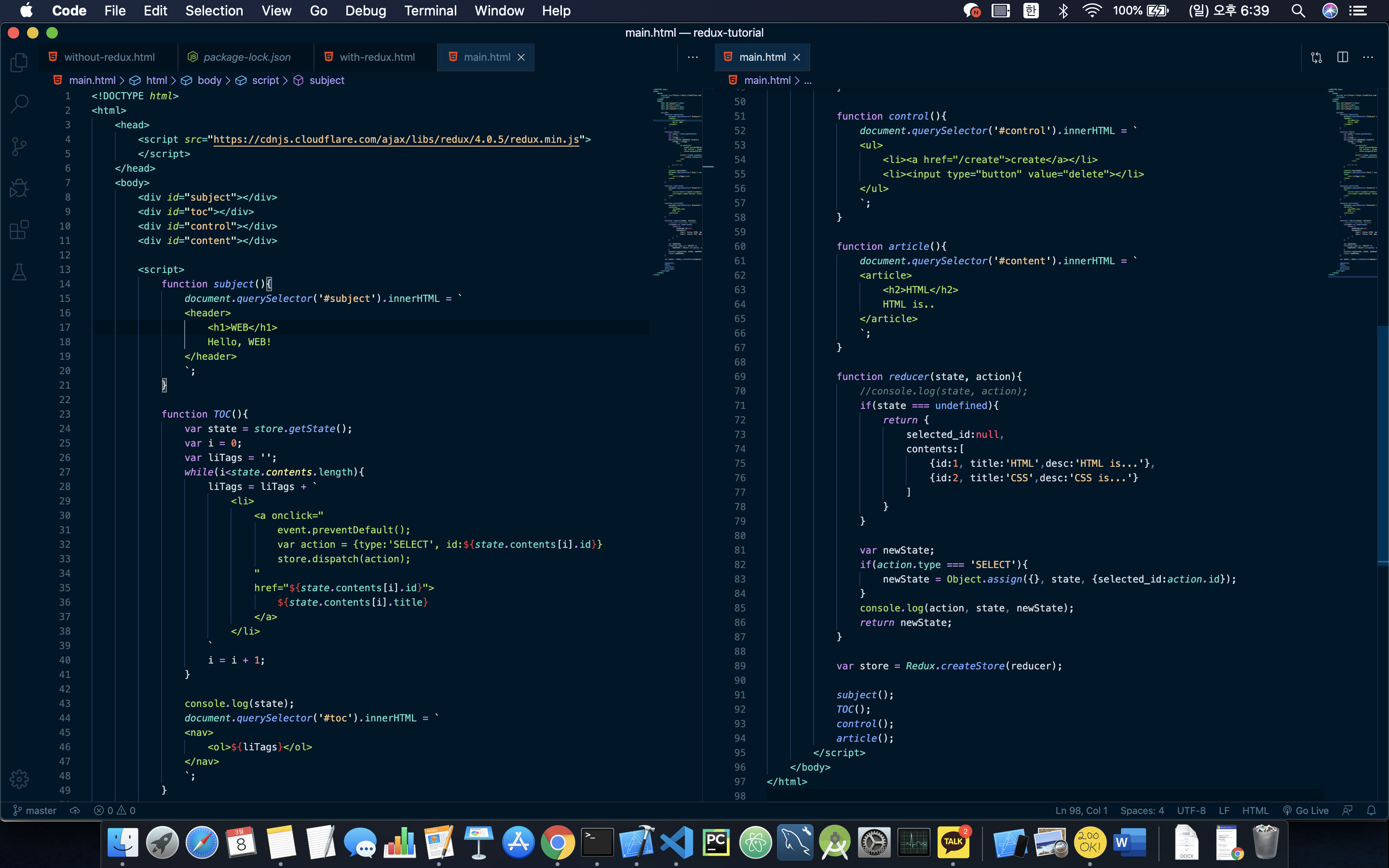Open the Source Control view

click(x=19, y=146)
